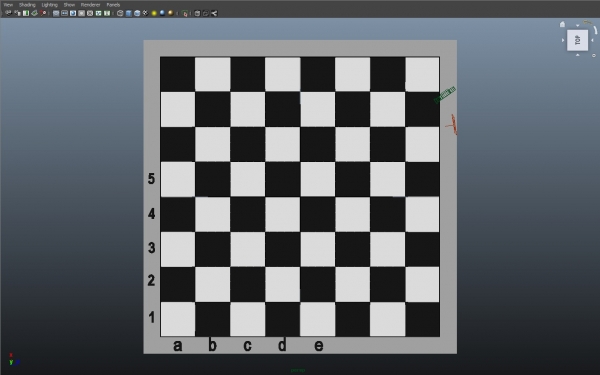
Task: Click the High Quality gold sphere icon
Action: click(x=171, y=13)
